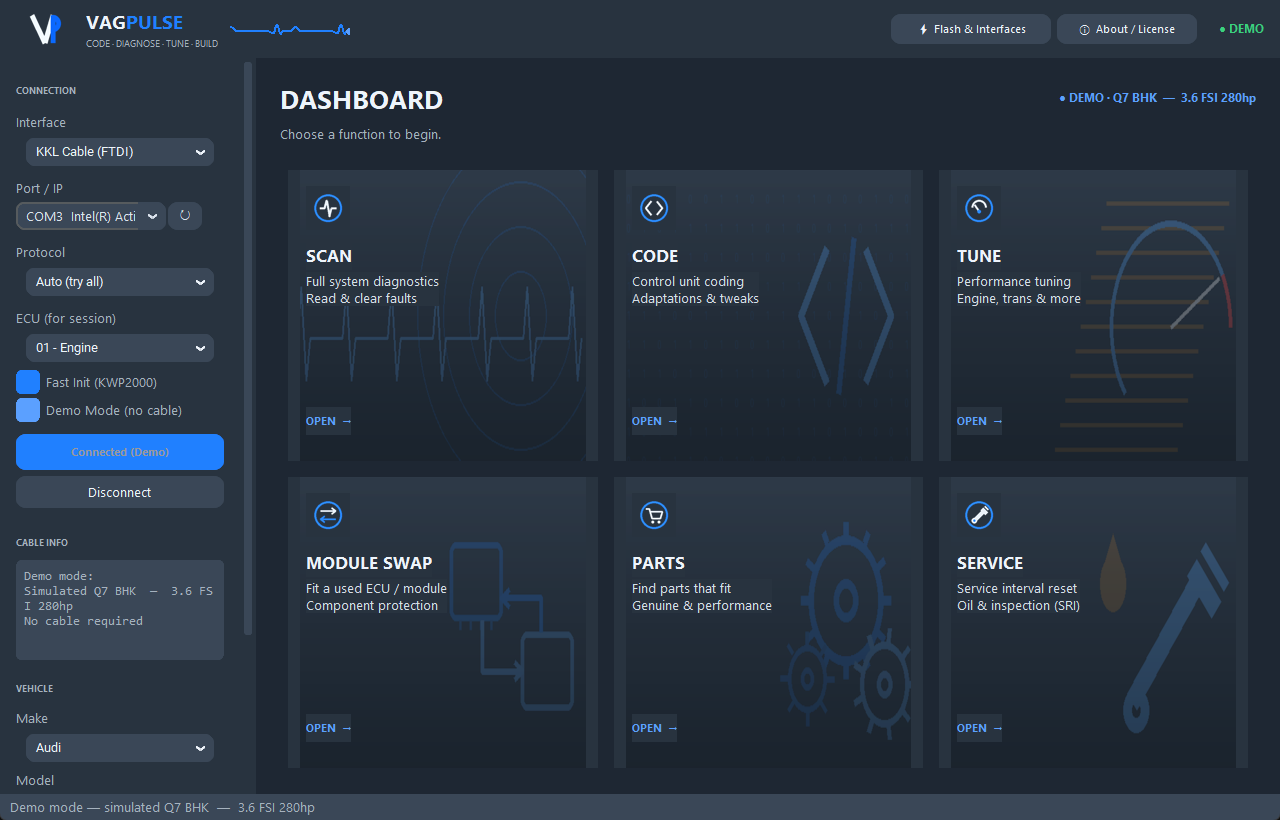The image size is (1280, 820).
Task: Click the Cable Info text box
Action: coord(120,610)
